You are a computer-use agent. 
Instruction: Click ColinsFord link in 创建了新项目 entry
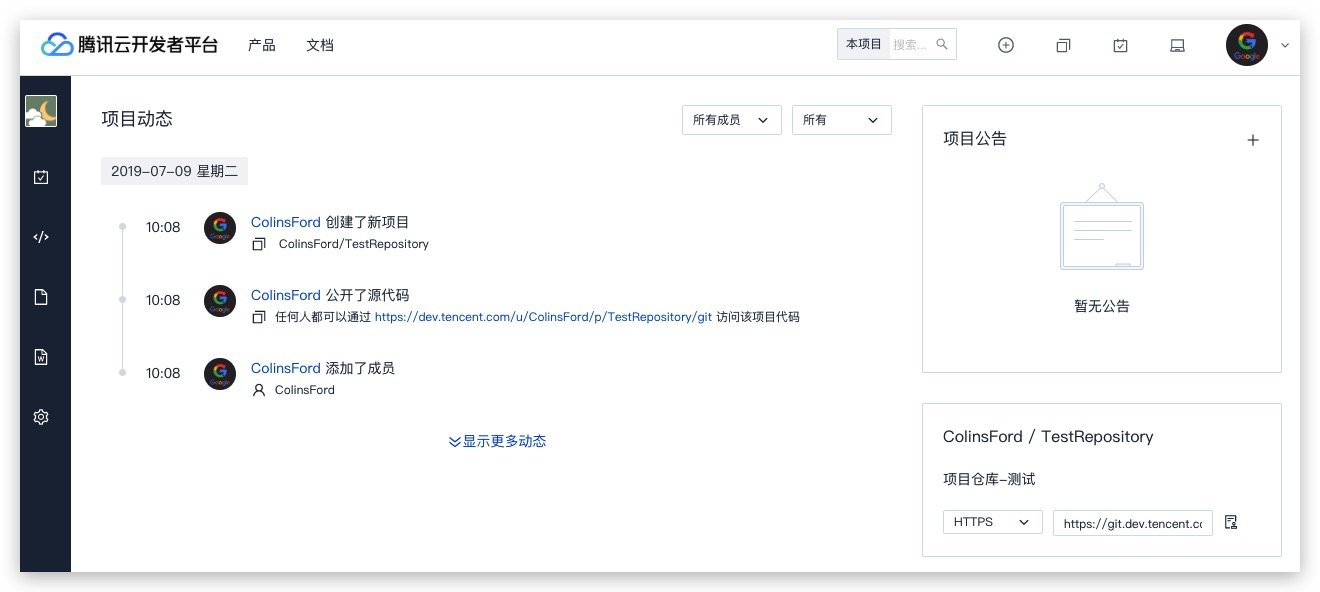[286, 222]
